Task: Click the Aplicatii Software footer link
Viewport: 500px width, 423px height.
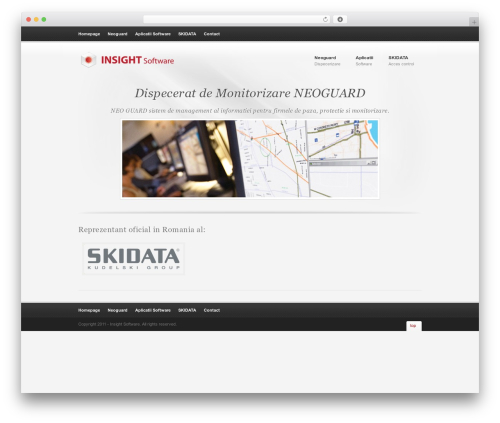Action: coord(153,310)
